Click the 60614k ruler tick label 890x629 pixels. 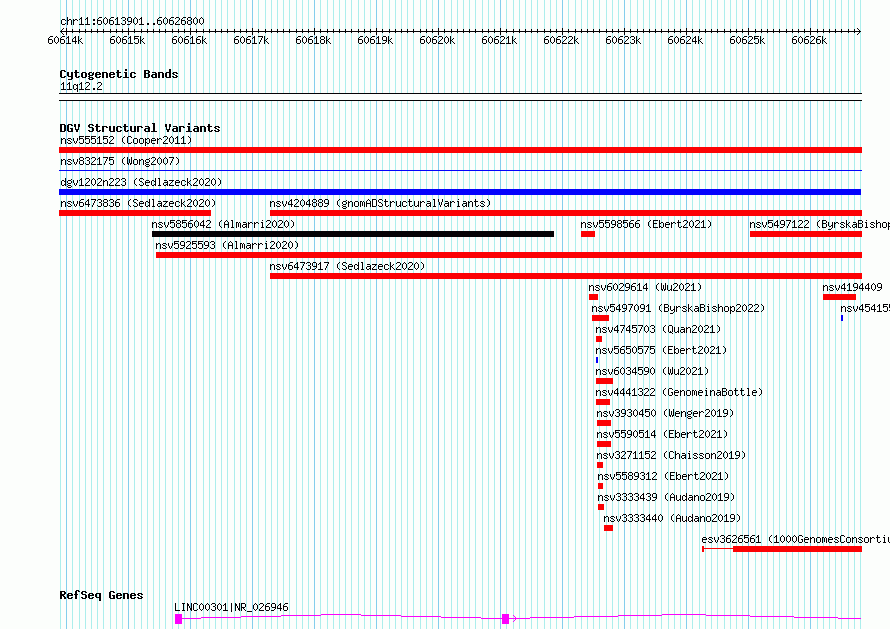coord(65,41)
